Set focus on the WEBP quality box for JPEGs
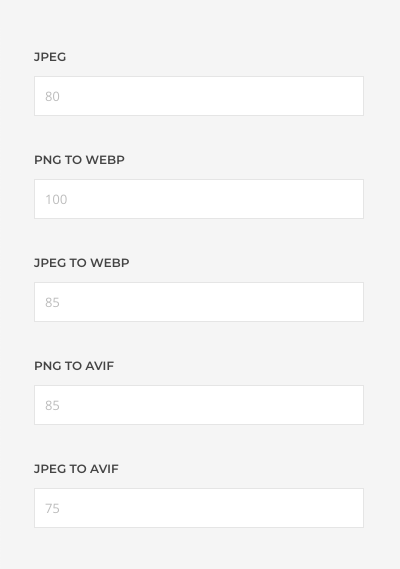 pyautogui.click(x=199, y=302)
